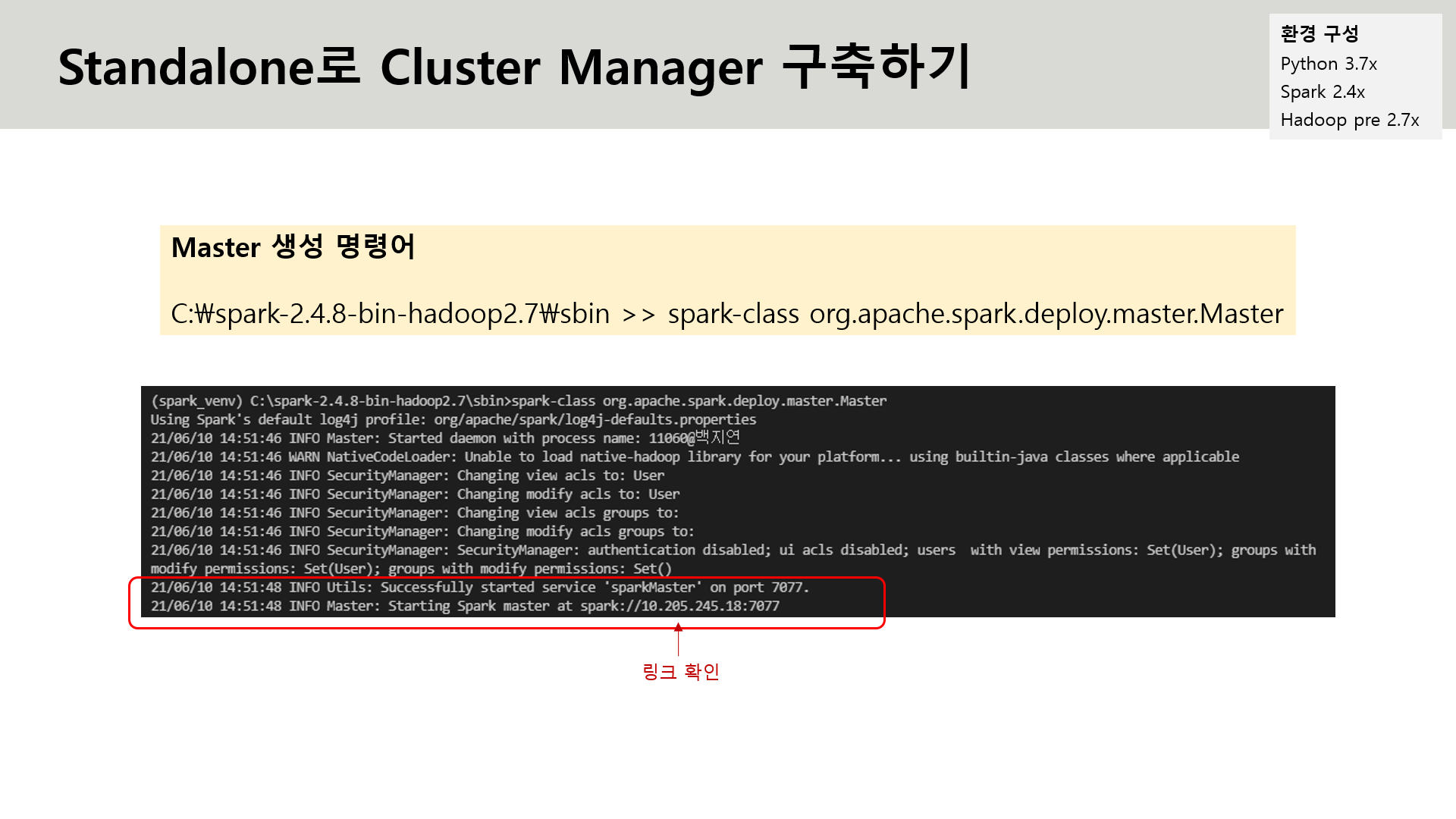Select the 'Spark 2.4x' text line

pos(1323,92)
